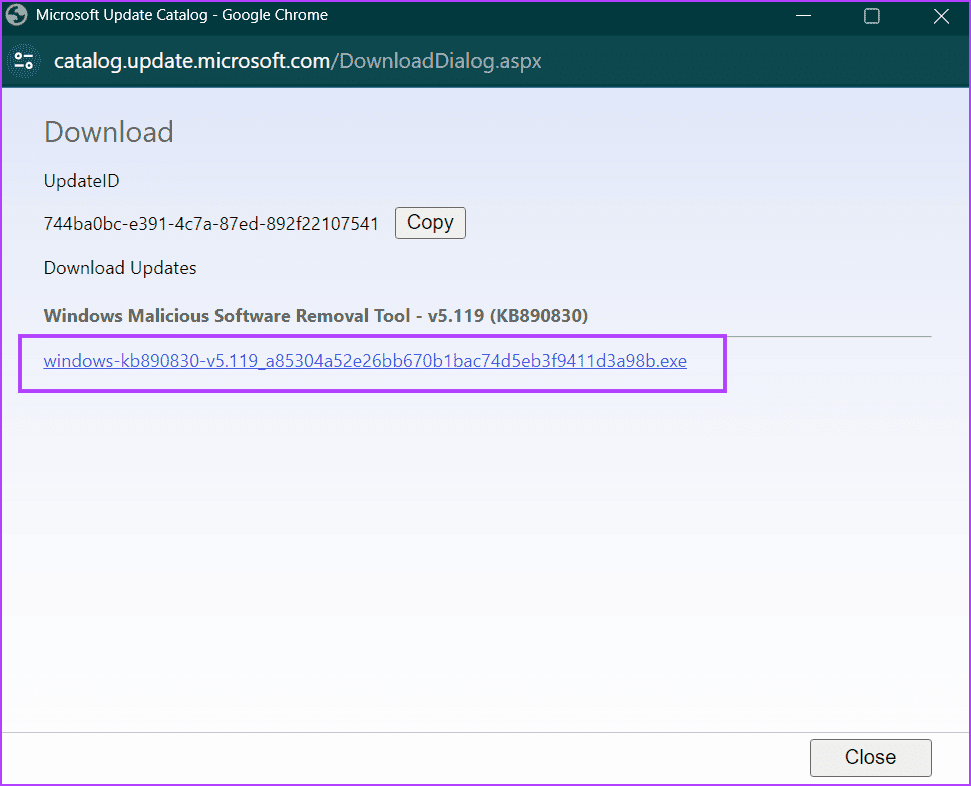This screenshot has height=786, width=971.
Task: Open the windows-kb890830-v5.119 .exe download link
Action: pos(365,361)
